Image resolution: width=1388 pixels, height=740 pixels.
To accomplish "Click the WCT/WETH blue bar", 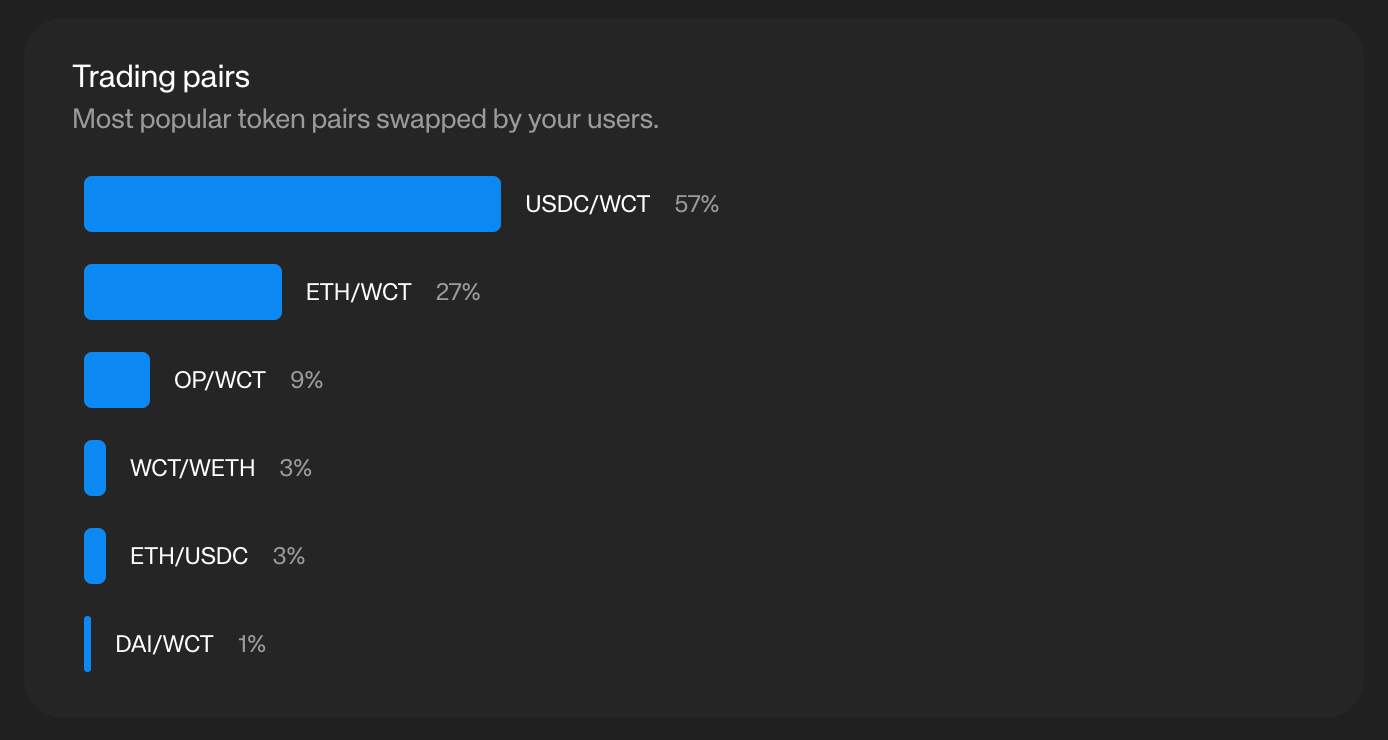I will click(x=95, y=468).
